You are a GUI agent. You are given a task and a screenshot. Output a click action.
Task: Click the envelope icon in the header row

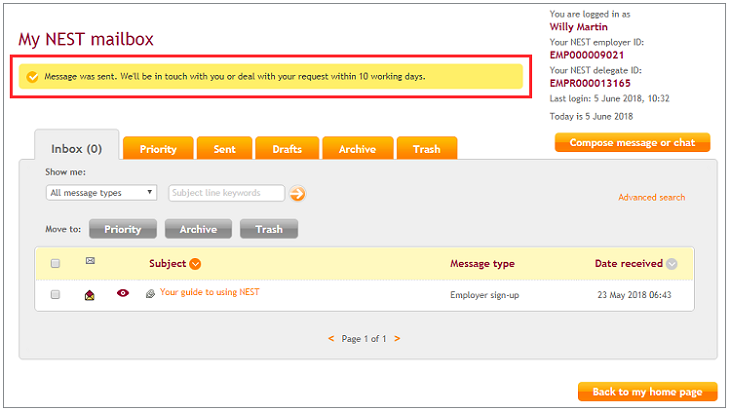90,261
